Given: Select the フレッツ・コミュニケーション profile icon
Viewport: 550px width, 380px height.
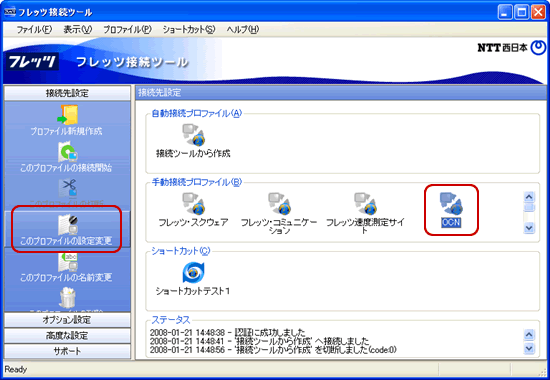Looking at the screenshot, I should pyautogui.click(x=279, y=204).
